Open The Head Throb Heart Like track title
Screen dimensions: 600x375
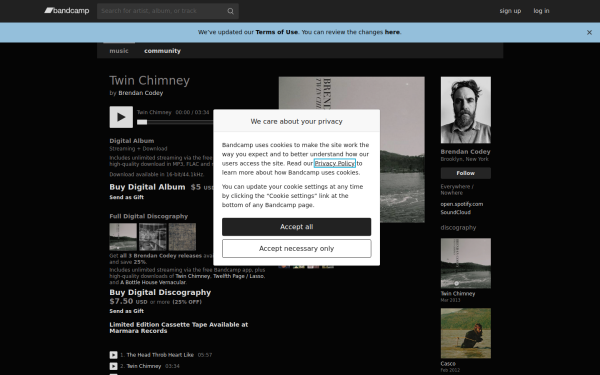tap(160, 355)
